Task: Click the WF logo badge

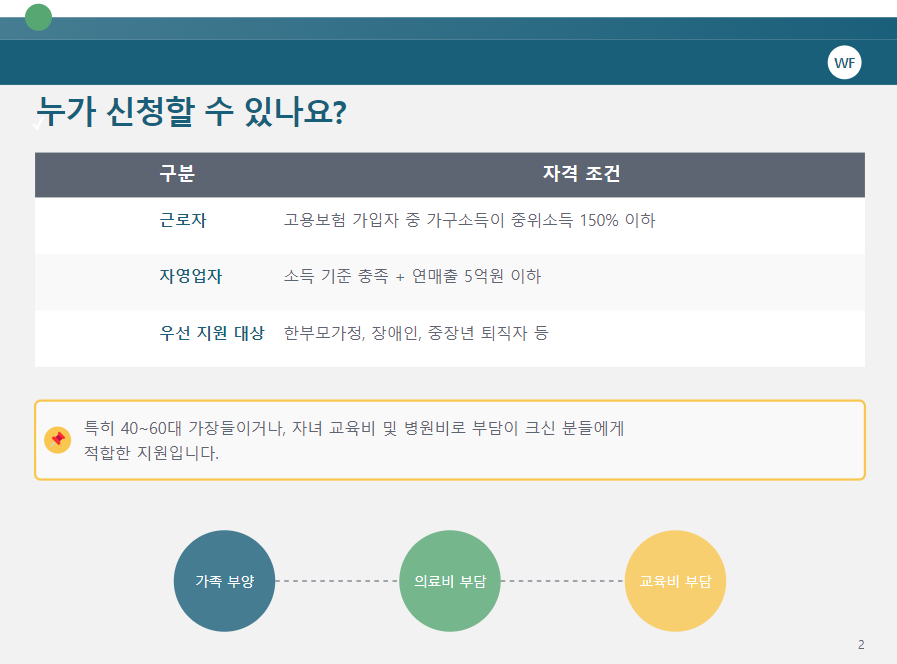Action: point(844,62)
